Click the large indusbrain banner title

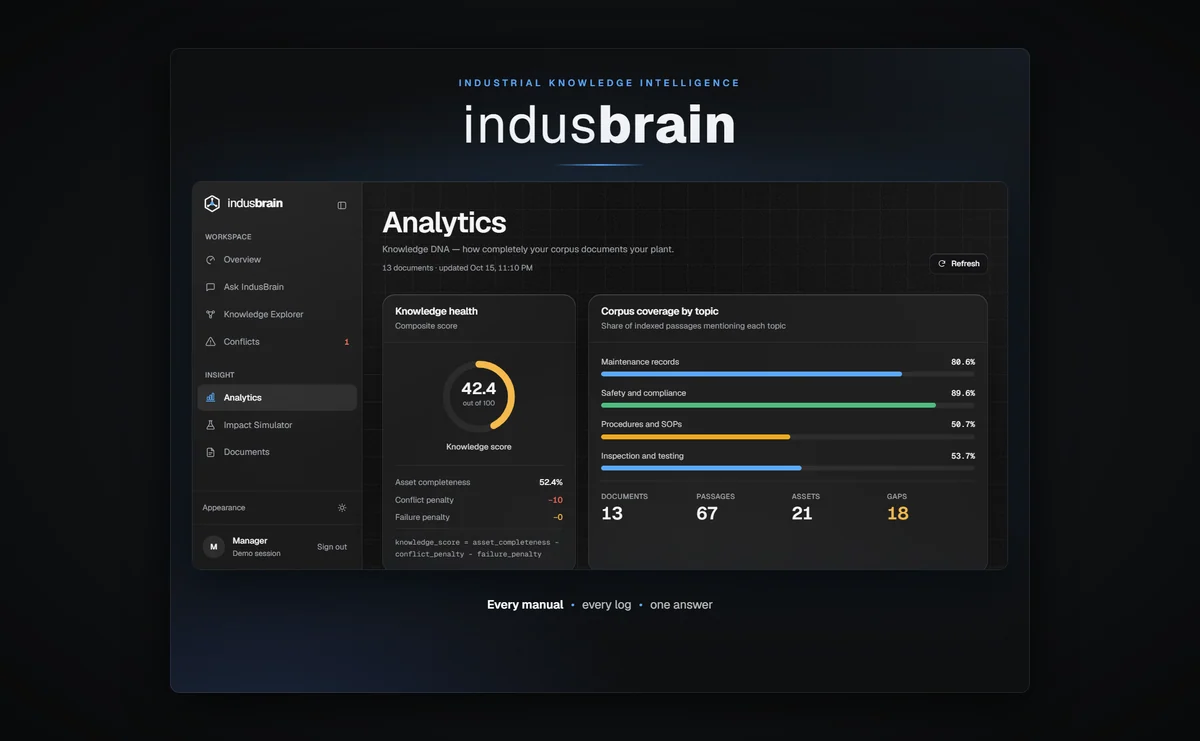(x=599, y=126)
